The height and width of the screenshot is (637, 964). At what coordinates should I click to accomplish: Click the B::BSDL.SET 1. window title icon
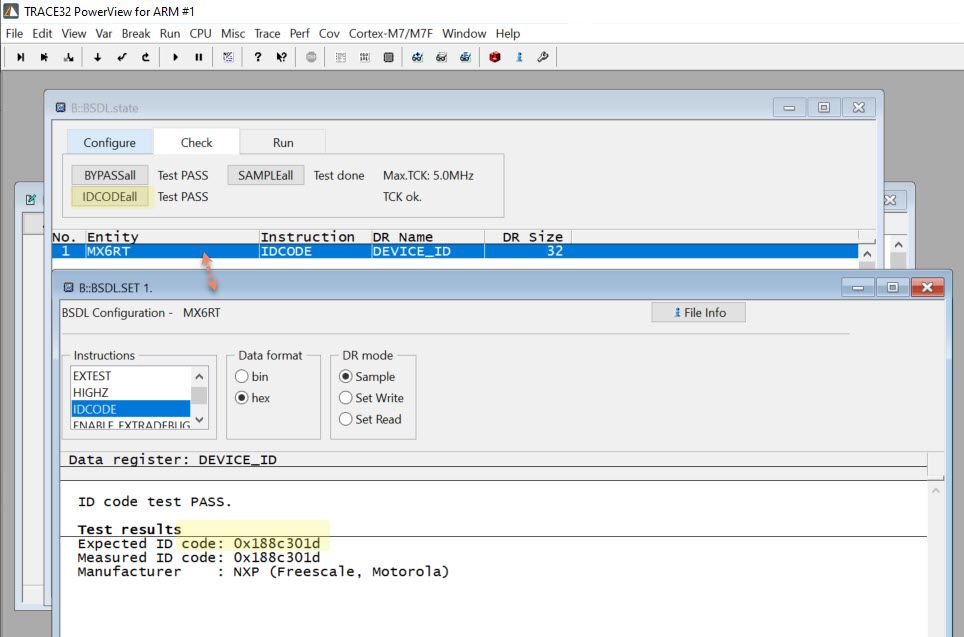tap(69, 287)
